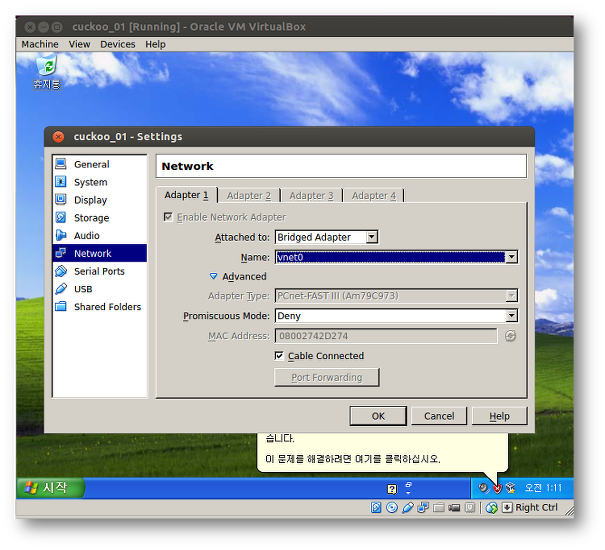This screenshot has height=550, width=605.
Task: Click the mouse integration status icon
Action: click(x=492, y=508)
